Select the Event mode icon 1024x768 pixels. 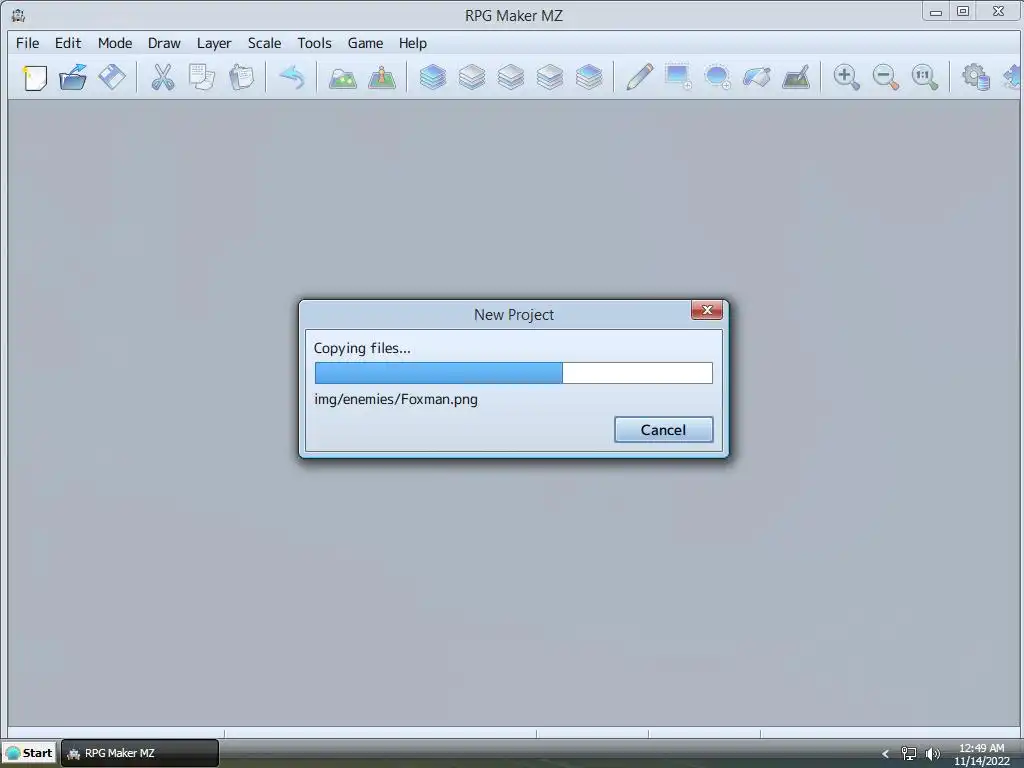coord(381,78)
